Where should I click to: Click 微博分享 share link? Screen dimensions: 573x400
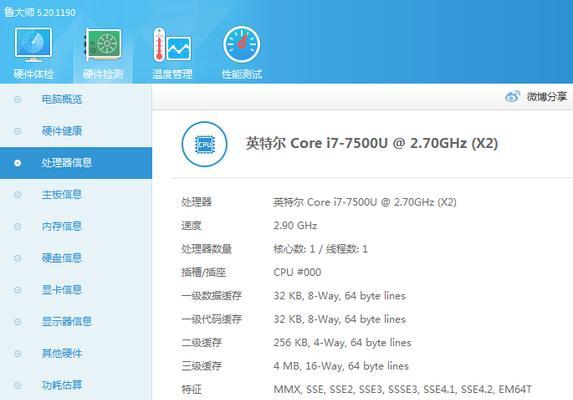point(546,96)
